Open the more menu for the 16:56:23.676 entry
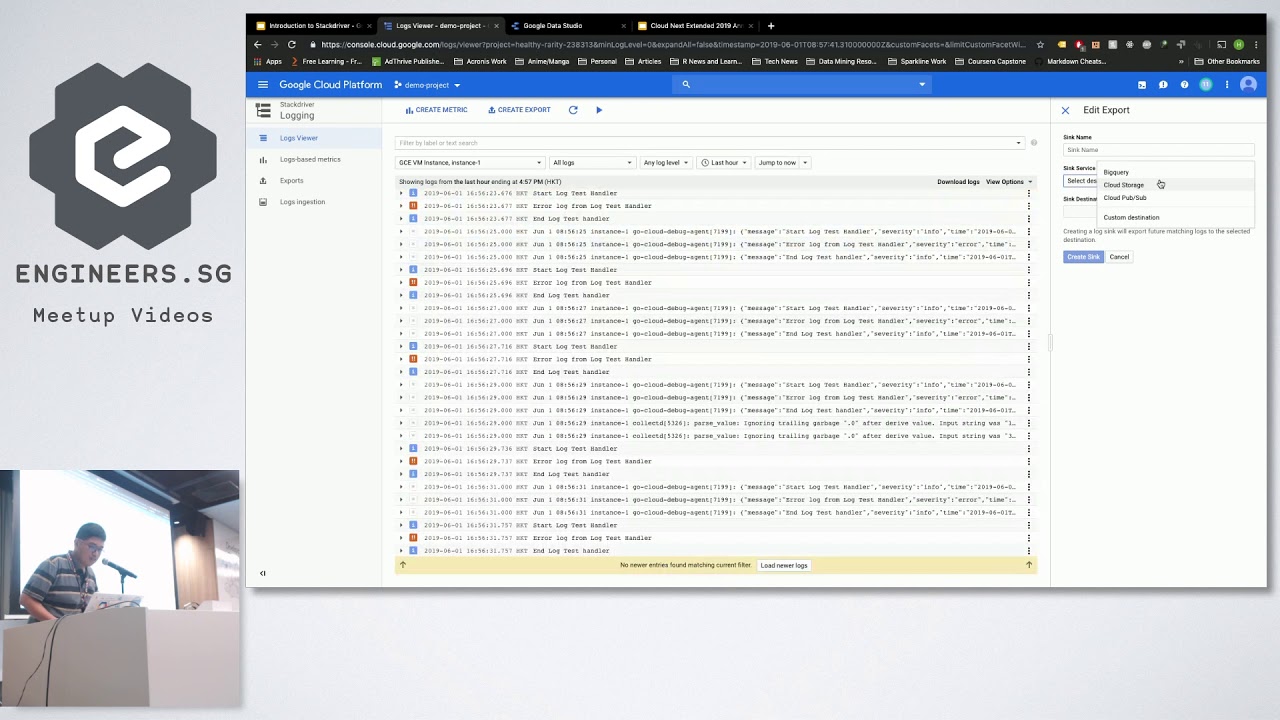The width and height of the screenshot is (1280, 720). tap(1028, 193)
